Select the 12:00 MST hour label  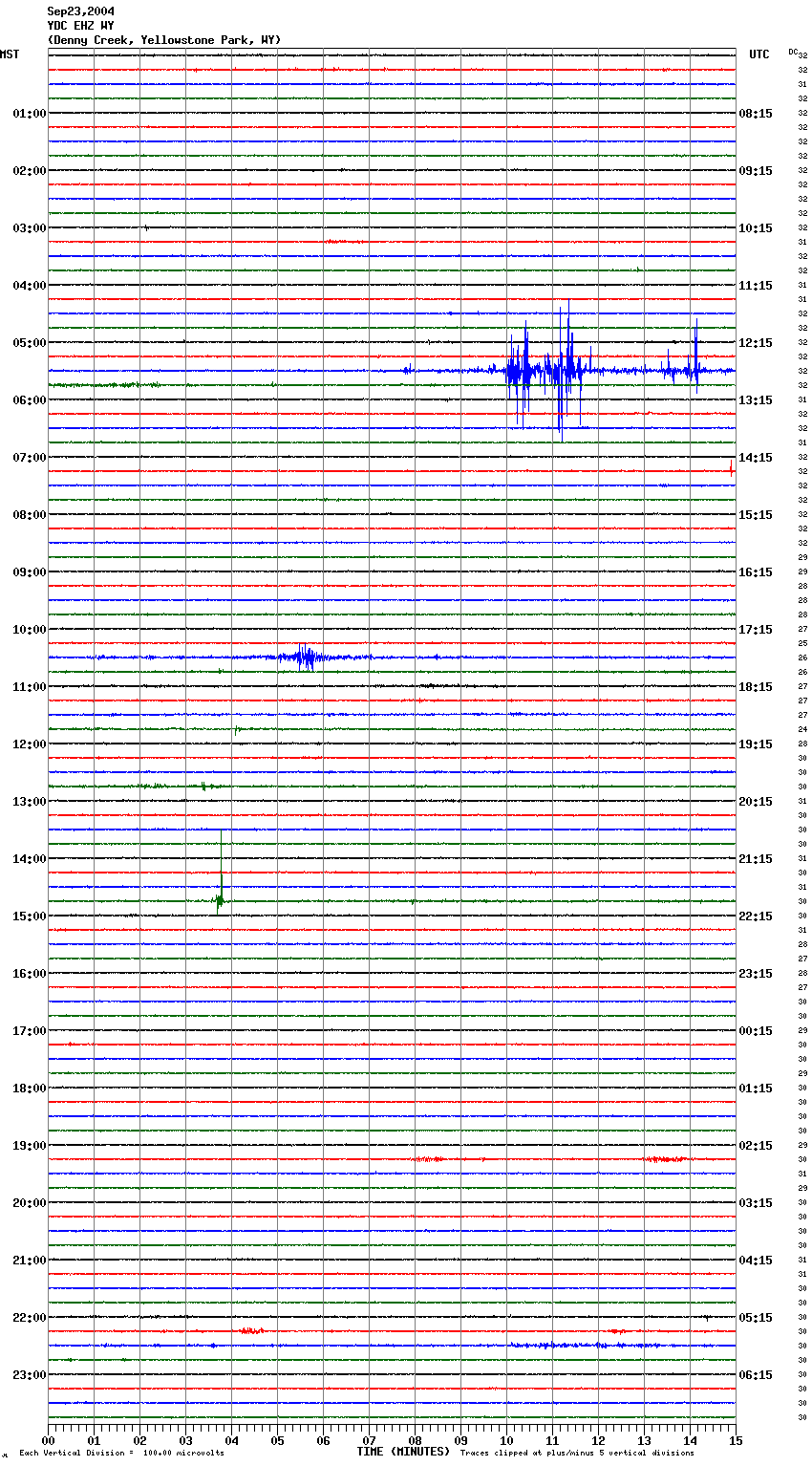click(x=30, y=744)
